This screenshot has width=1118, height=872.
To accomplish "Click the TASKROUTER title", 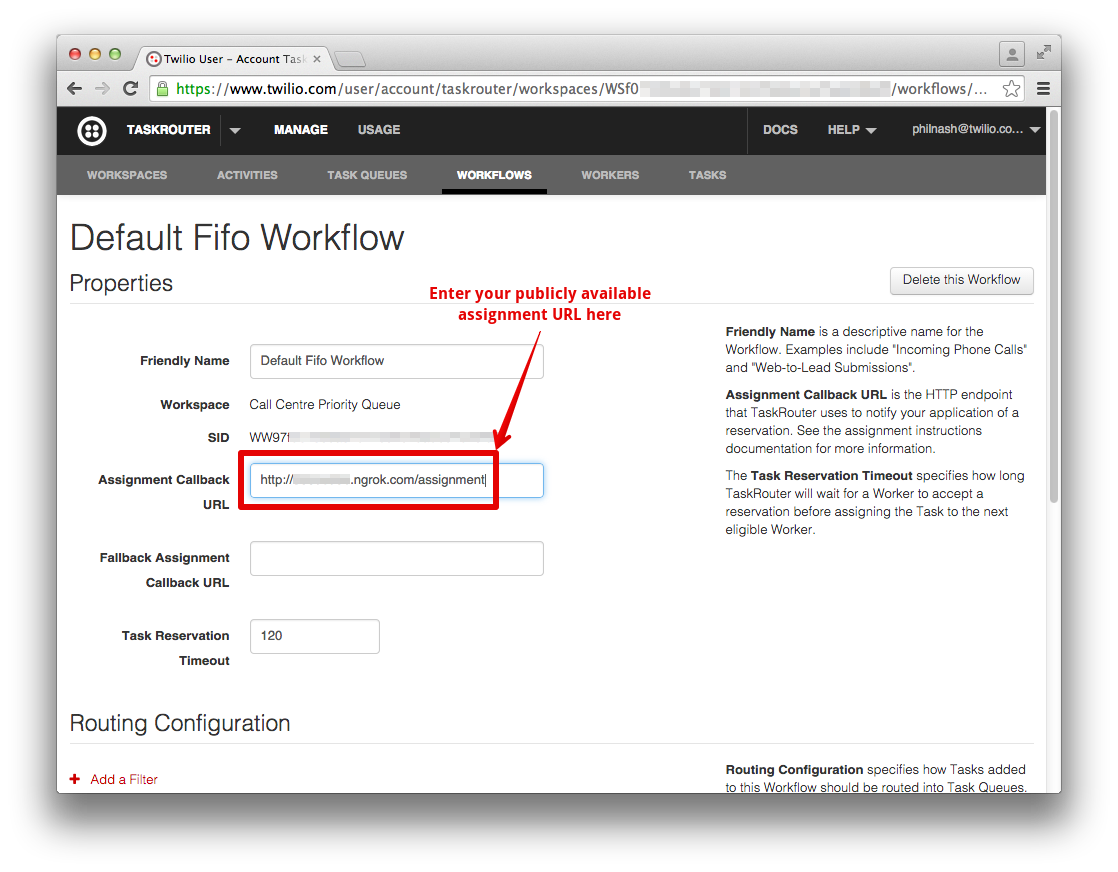I will pyautogui.click(x=168, y=130).
